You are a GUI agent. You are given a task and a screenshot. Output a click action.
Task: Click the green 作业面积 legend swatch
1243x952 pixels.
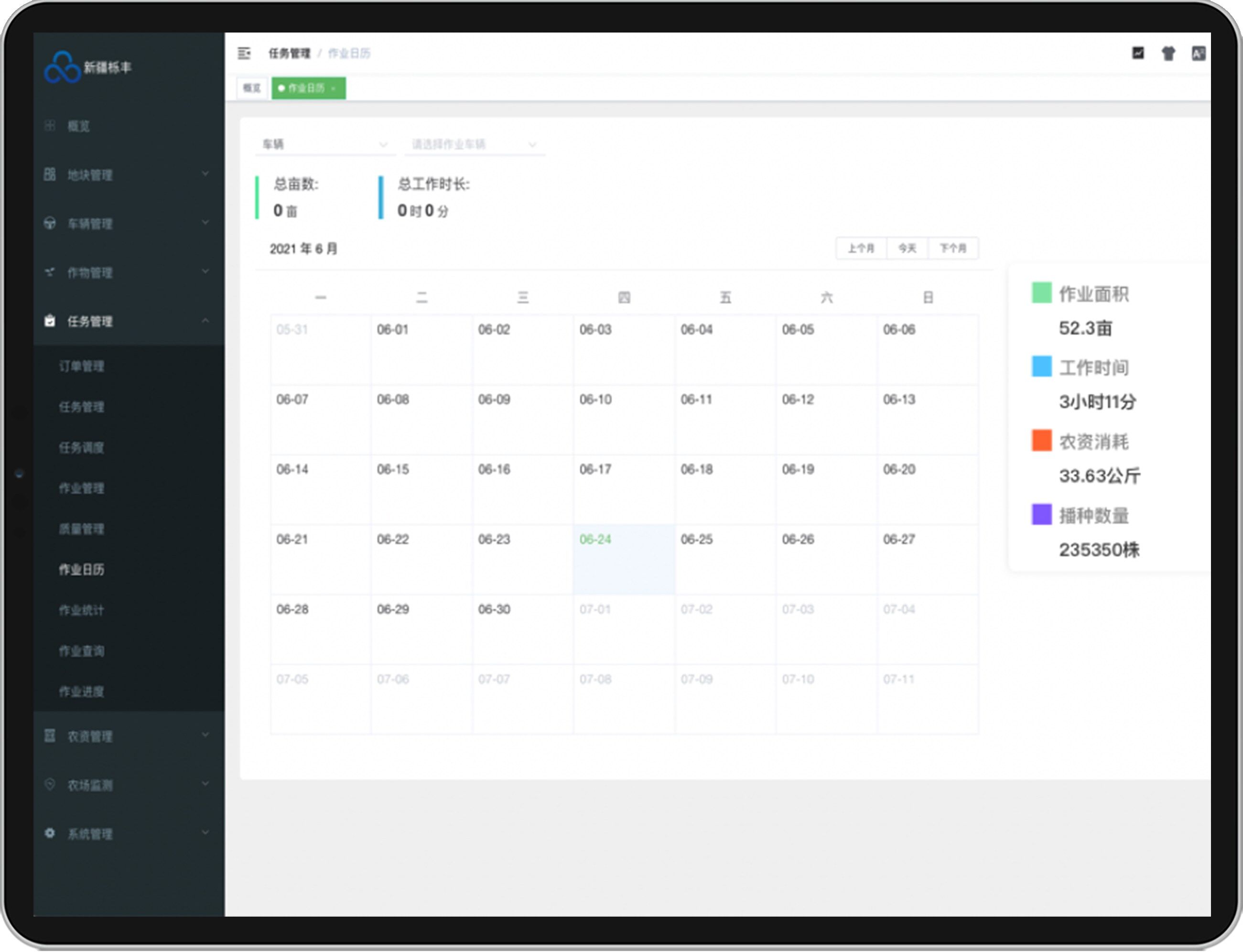(1041, 293)
